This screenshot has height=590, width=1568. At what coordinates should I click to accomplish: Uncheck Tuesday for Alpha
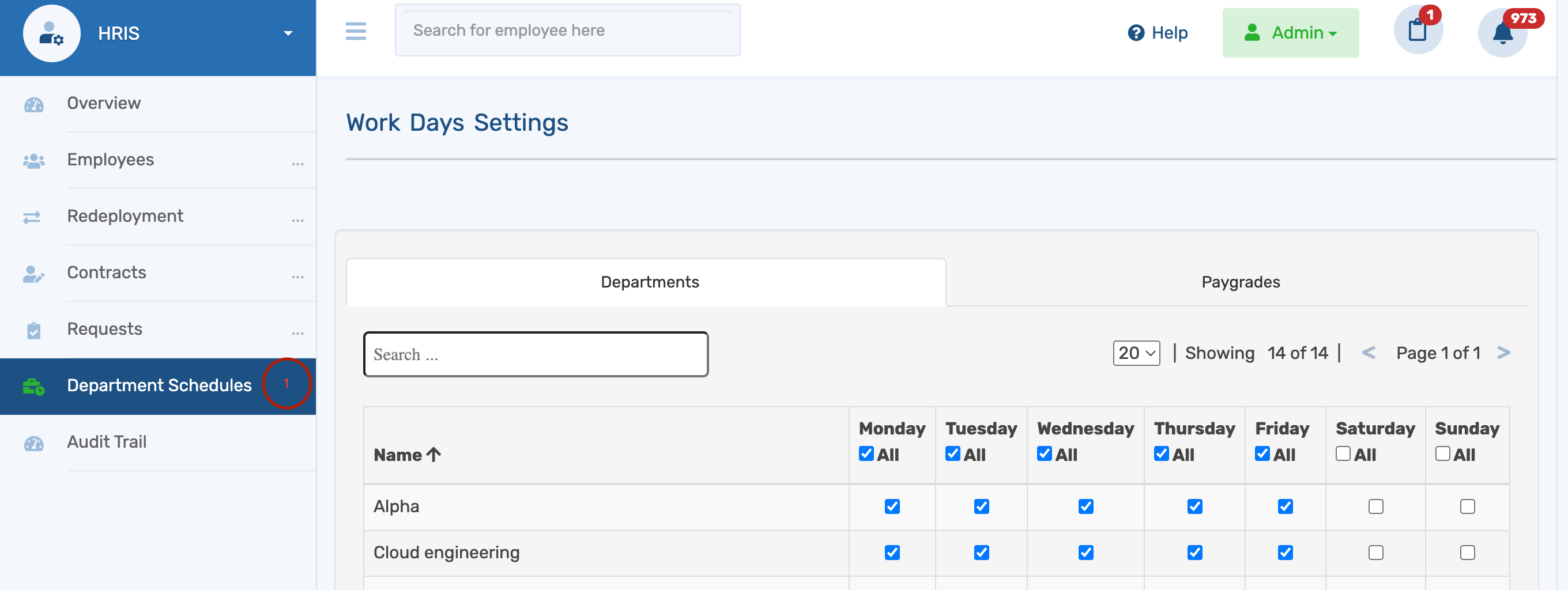click(x=981, y=506)
